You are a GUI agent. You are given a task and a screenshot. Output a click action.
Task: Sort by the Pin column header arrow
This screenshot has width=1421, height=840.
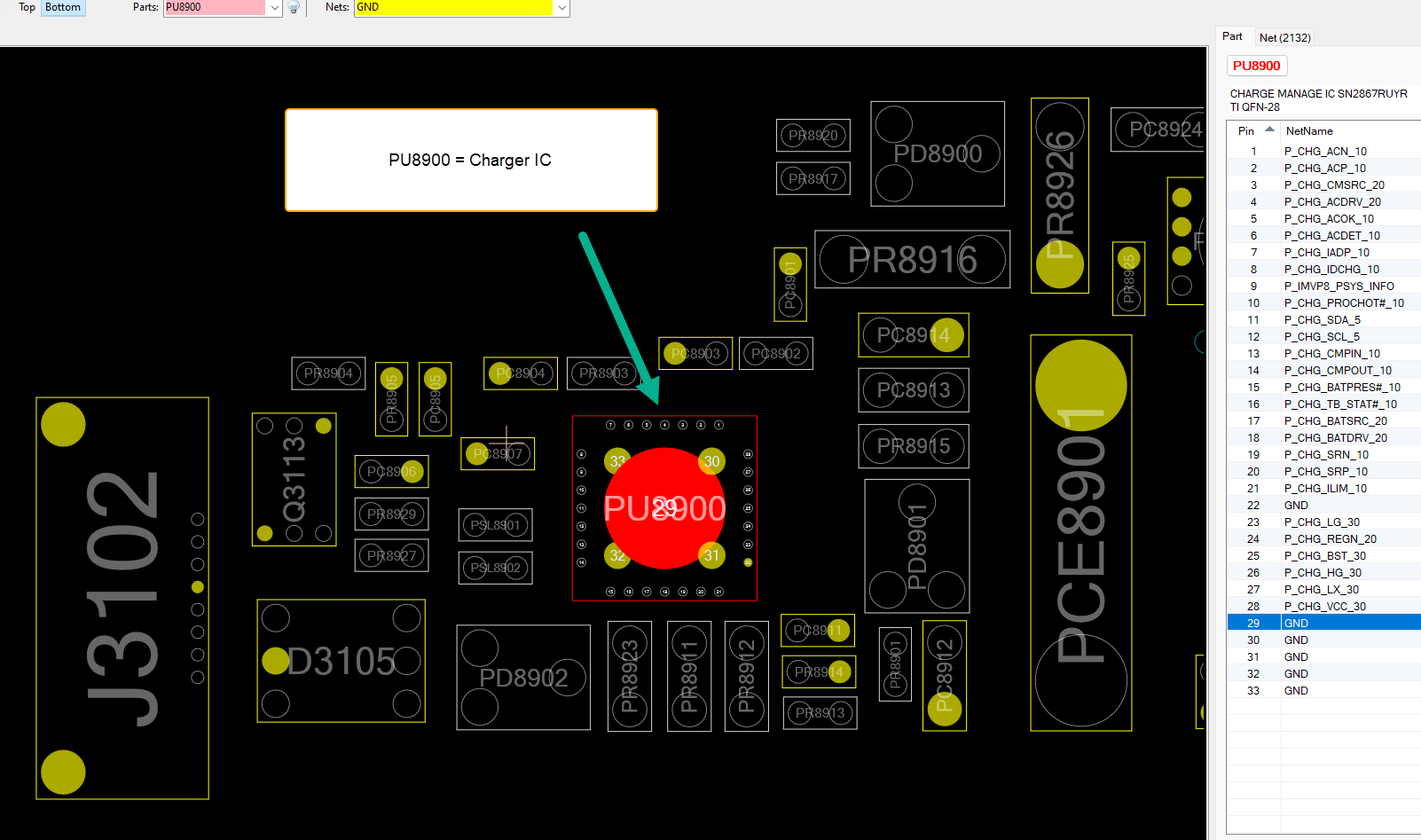click(1269, 130)
